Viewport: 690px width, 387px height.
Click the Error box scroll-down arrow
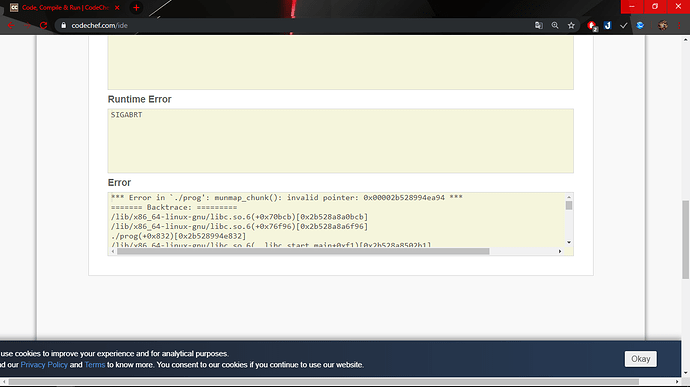569,243
